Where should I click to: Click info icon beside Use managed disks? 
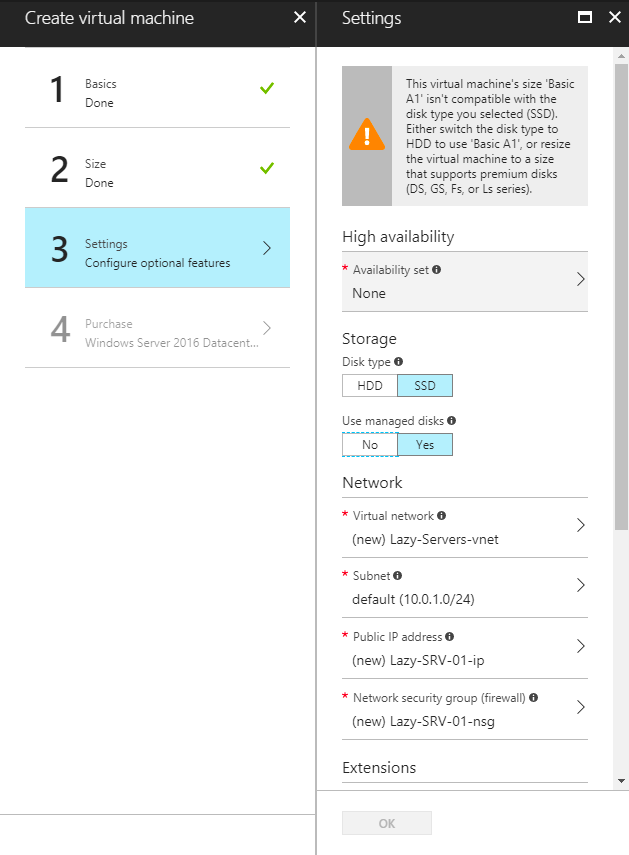coord(452,422)
